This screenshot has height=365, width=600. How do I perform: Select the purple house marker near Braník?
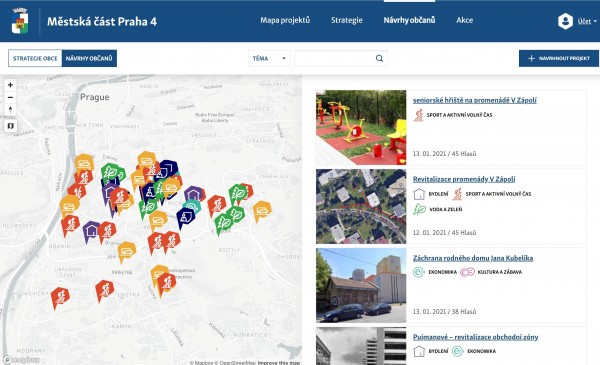(x=91, y=231)
